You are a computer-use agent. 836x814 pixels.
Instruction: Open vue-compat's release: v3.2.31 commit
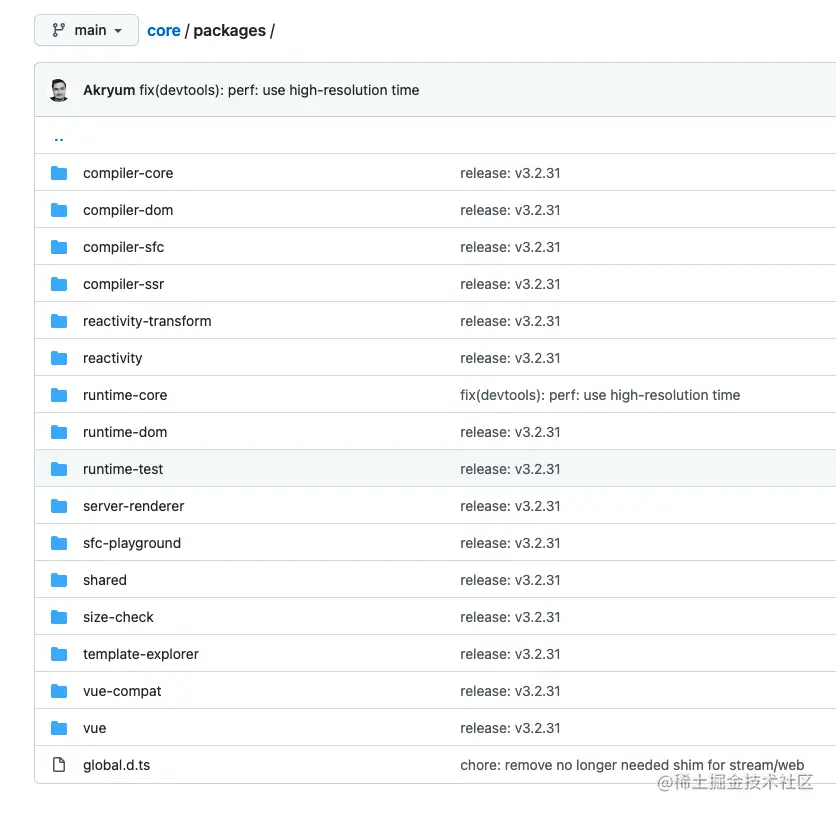510,691
